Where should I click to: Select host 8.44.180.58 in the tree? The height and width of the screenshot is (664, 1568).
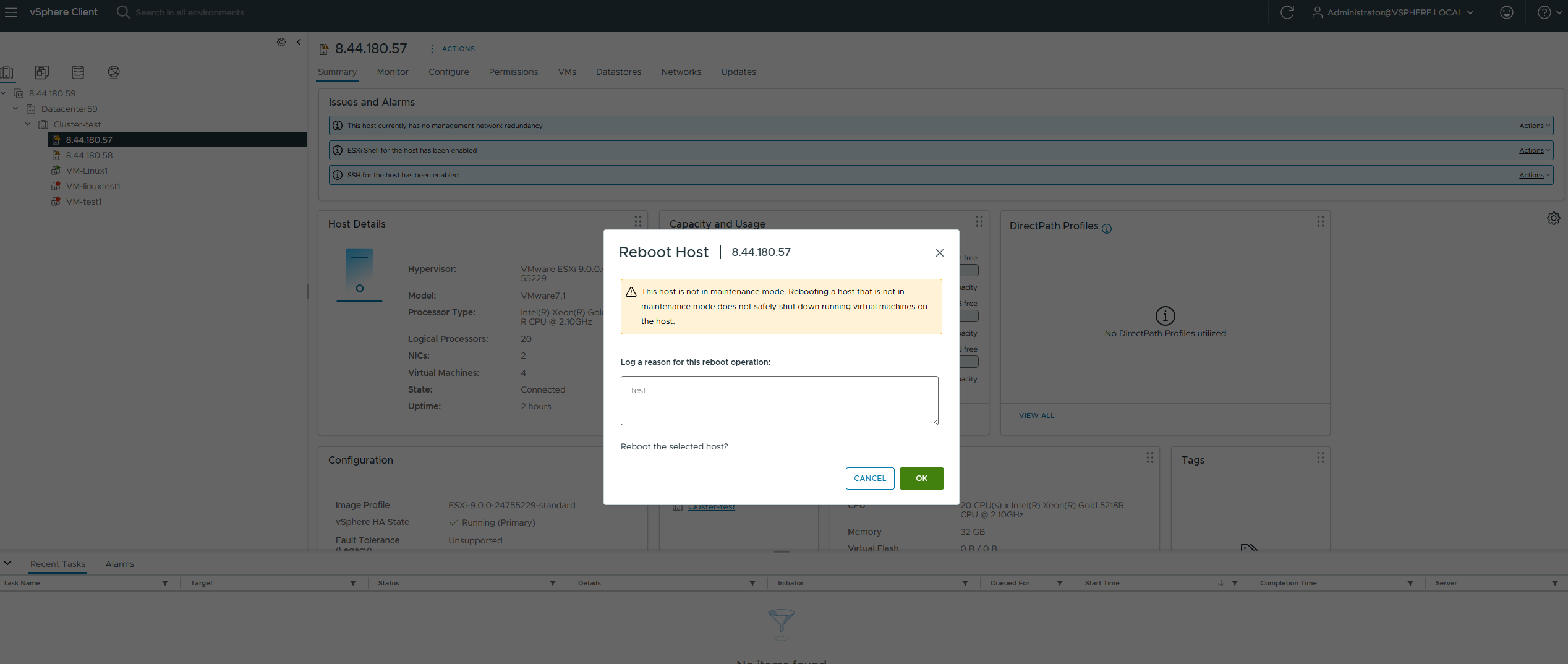pyautogui.click(x=89, y=155)
